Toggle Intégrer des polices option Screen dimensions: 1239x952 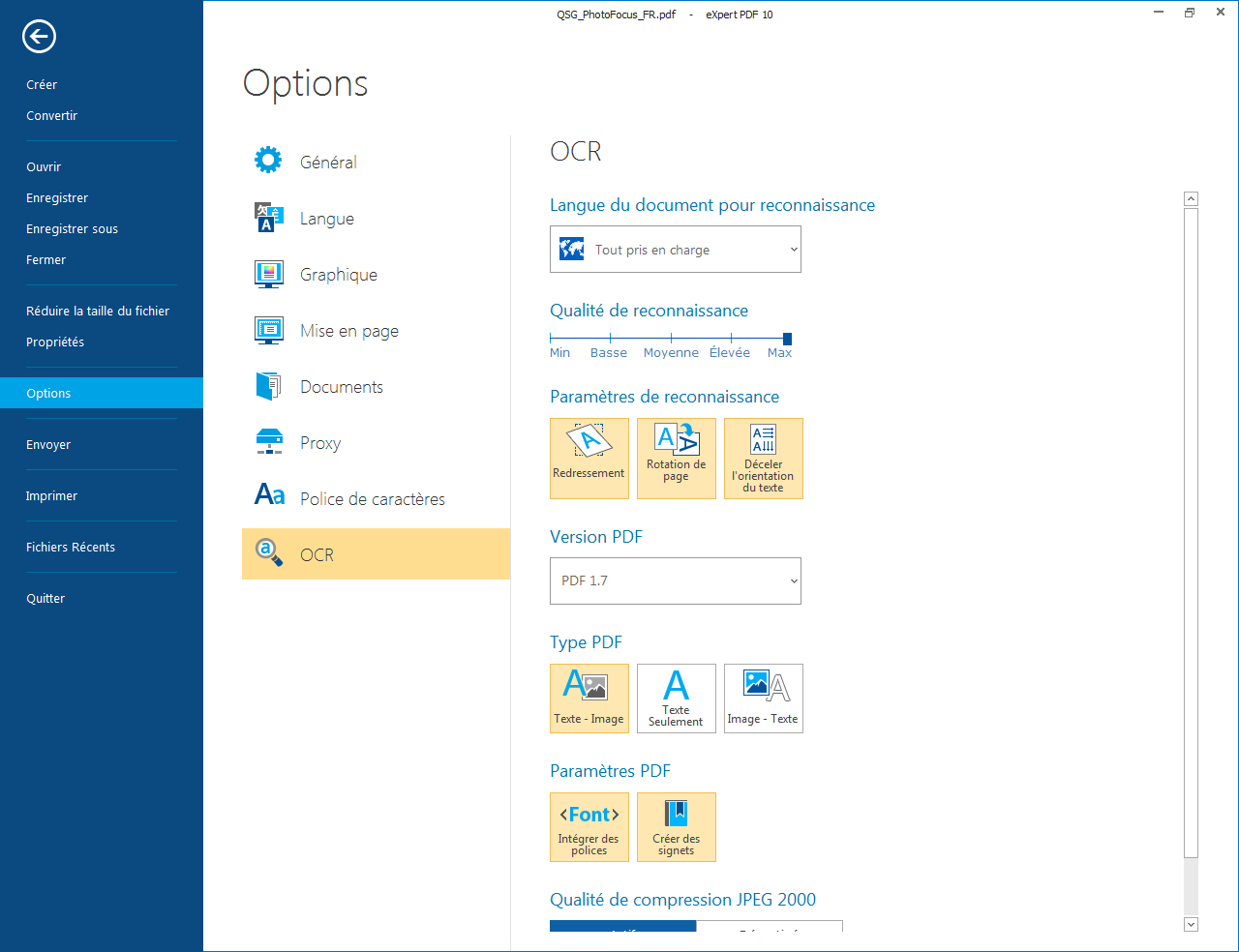point(589,827)
